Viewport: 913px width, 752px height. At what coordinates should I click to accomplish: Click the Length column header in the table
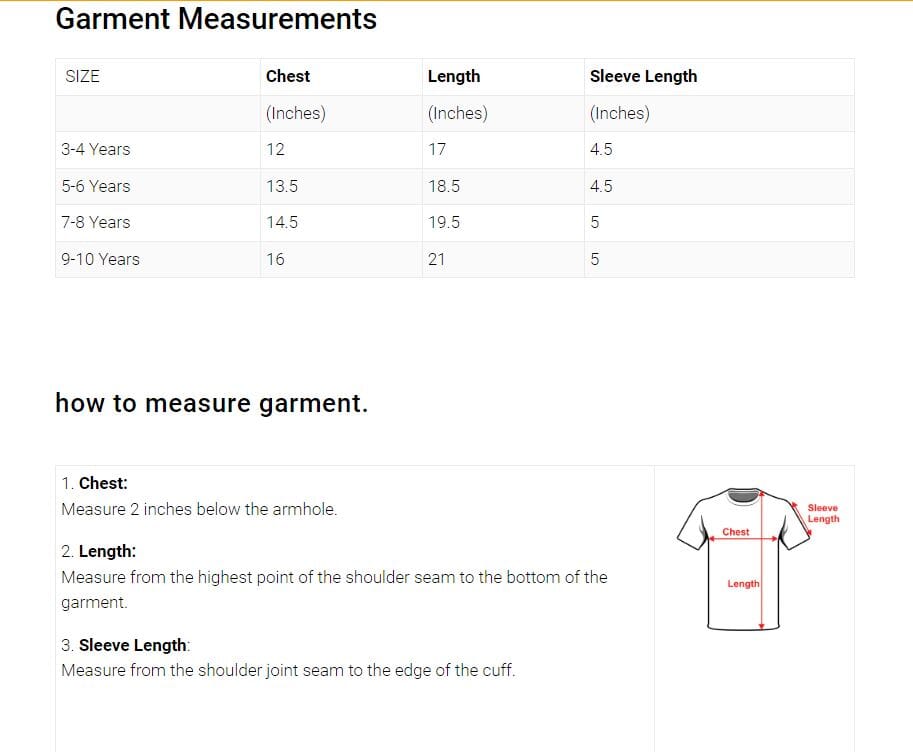pos(453,76)
